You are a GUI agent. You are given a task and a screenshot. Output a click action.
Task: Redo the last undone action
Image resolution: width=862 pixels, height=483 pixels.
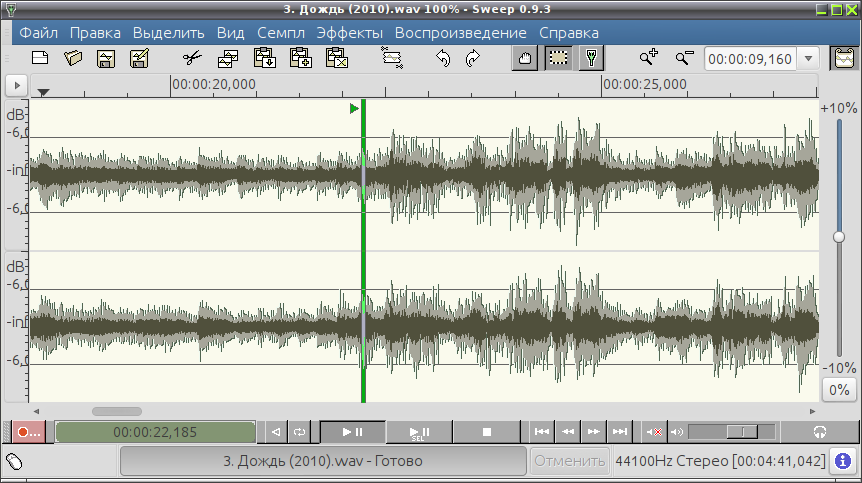point(472,58)
